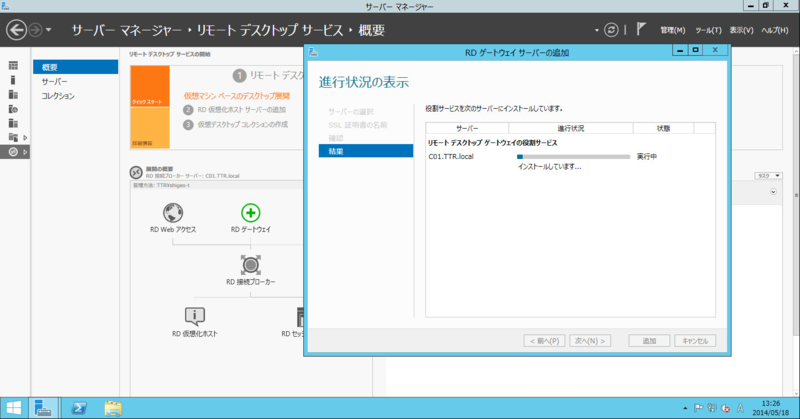Click the C01.TTR.local server name in results
The image size is (800, 419).
(x=451, y=157)
